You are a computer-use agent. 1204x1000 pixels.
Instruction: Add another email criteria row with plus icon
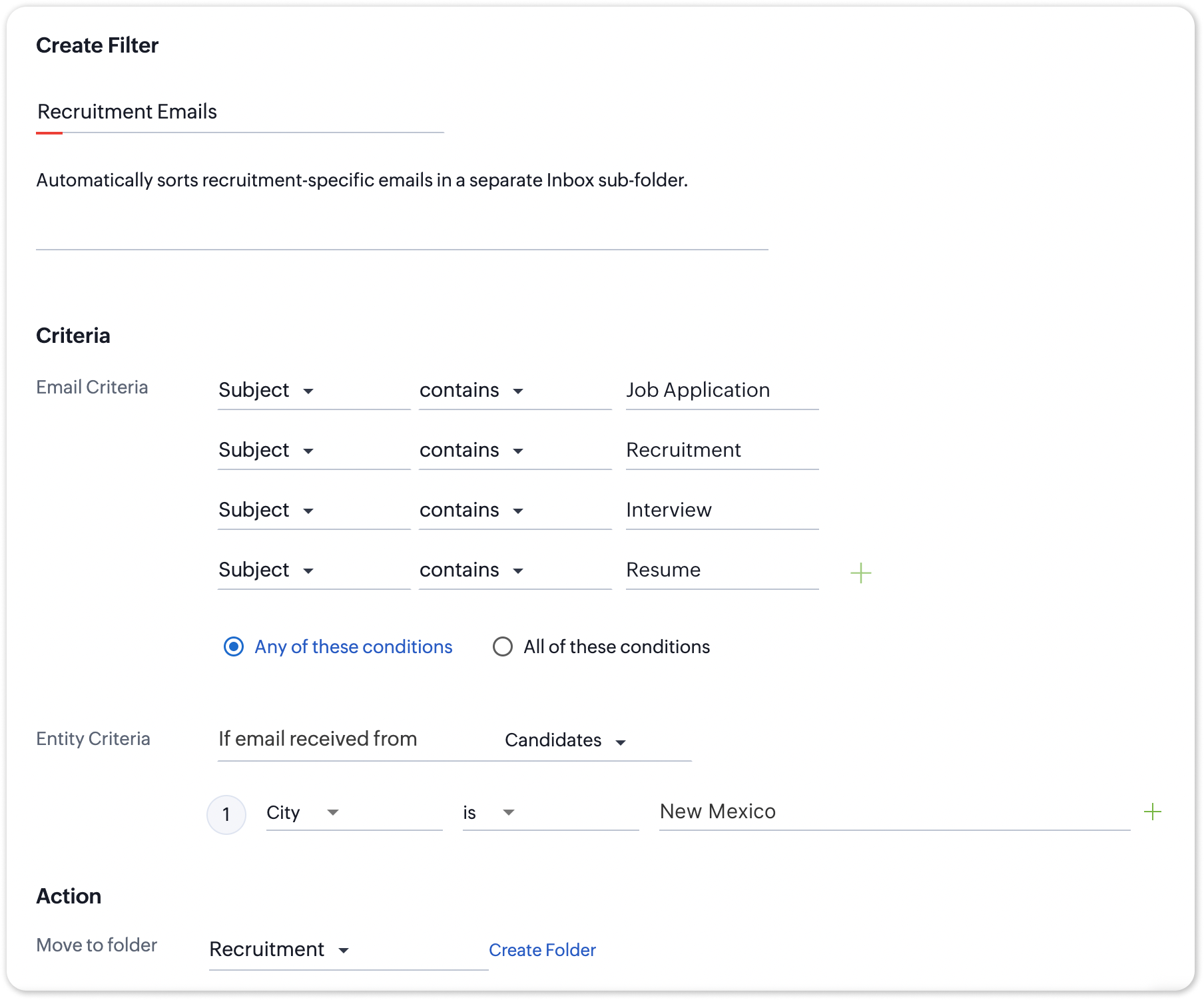[x=860, y=573]
